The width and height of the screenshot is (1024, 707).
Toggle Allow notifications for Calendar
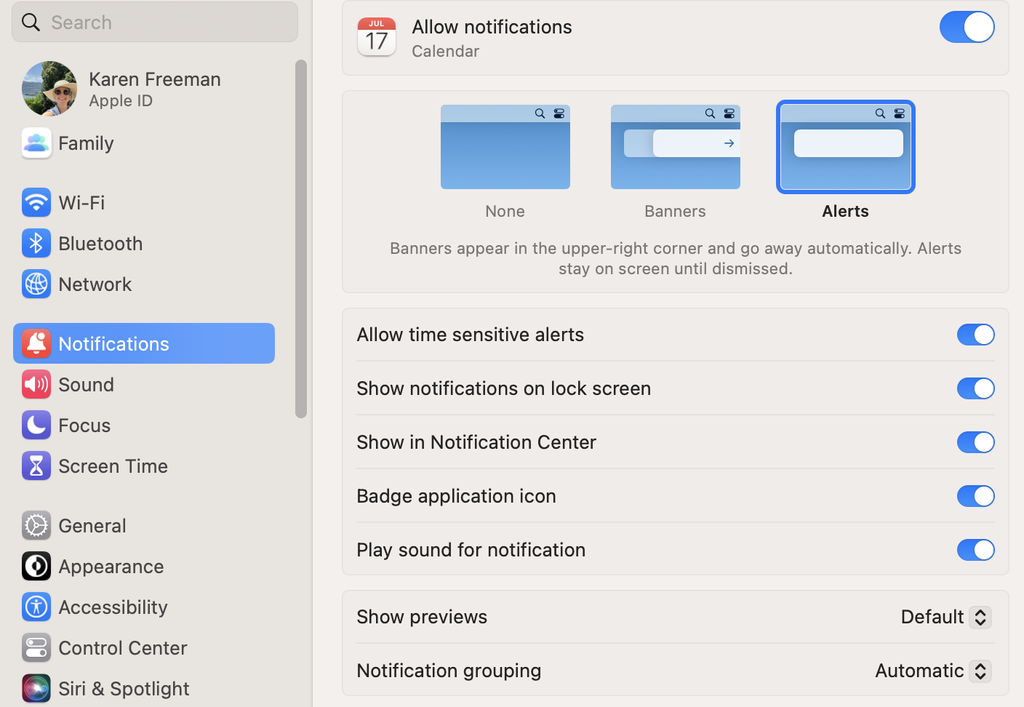point(966,27)
